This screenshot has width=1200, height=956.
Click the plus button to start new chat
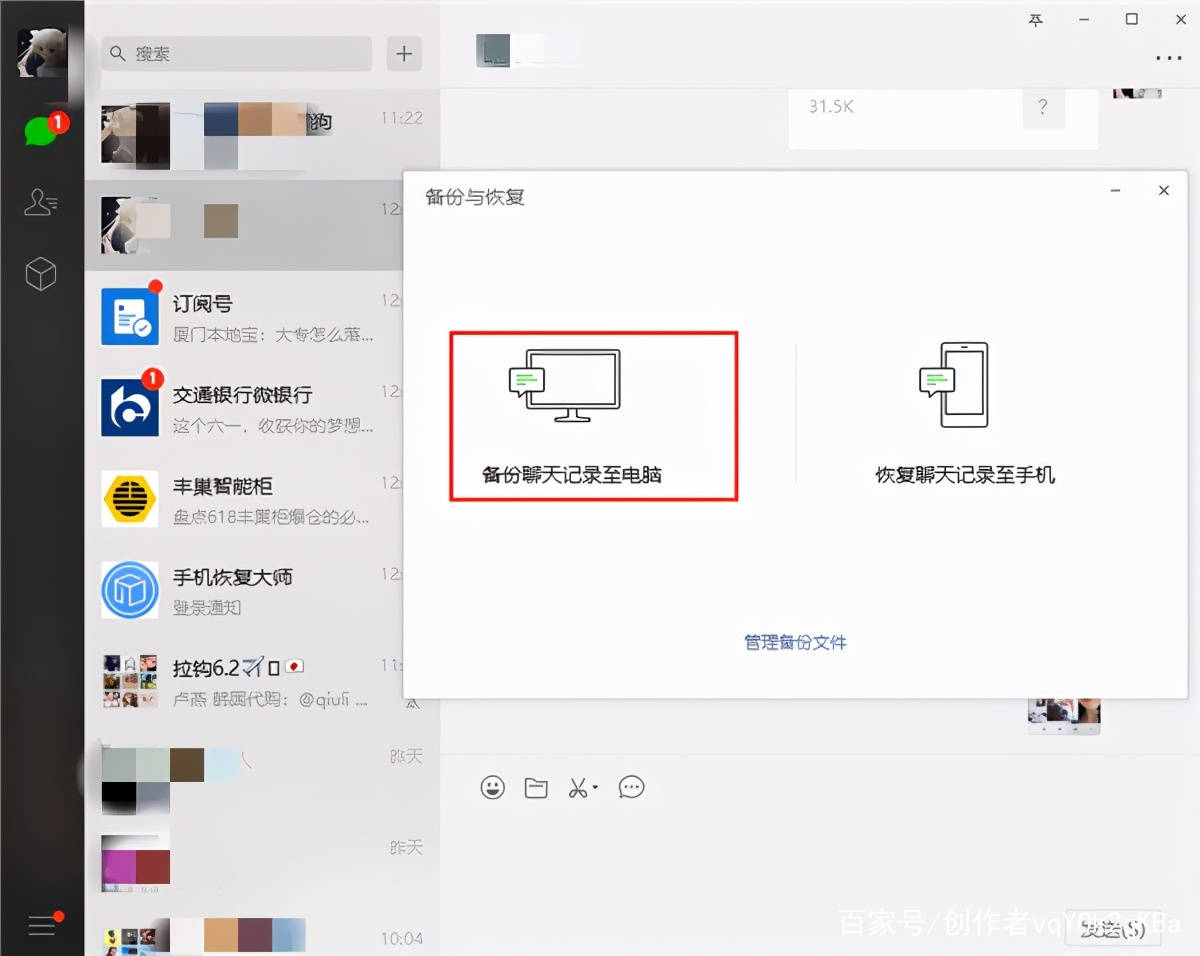[404, 54]
